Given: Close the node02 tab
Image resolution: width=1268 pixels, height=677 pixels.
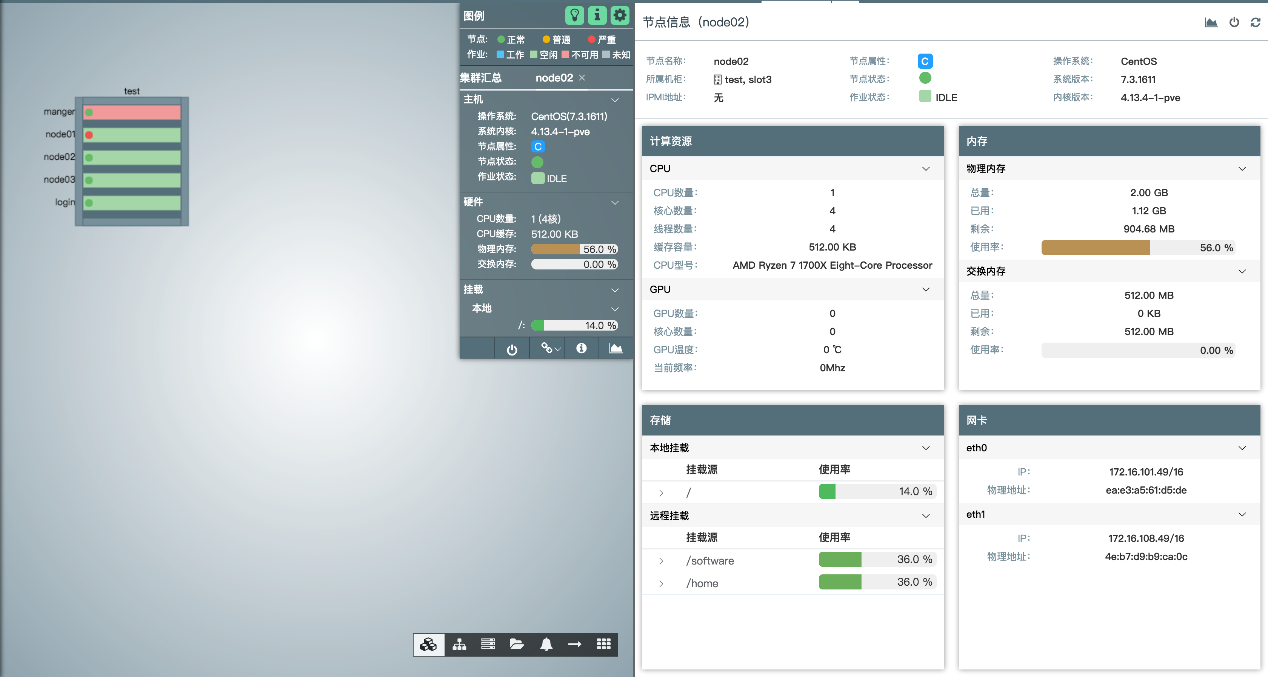Looking at the screenshot, I should [x=582, y=77].
